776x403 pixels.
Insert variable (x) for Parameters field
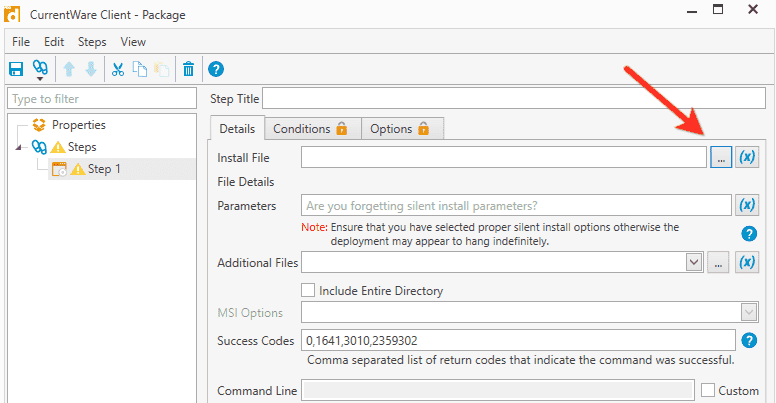[x=747, y=205]
